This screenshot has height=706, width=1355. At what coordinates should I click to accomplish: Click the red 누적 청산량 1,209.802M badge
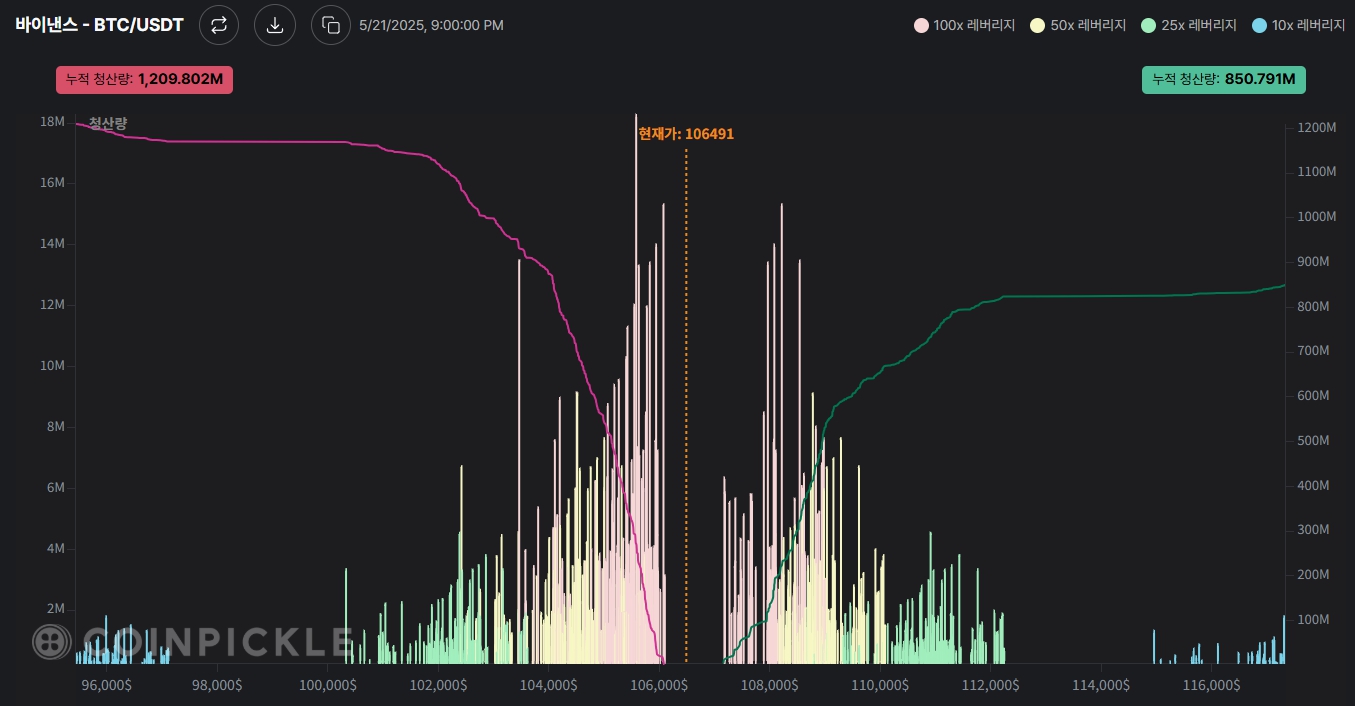coord(144,79)
